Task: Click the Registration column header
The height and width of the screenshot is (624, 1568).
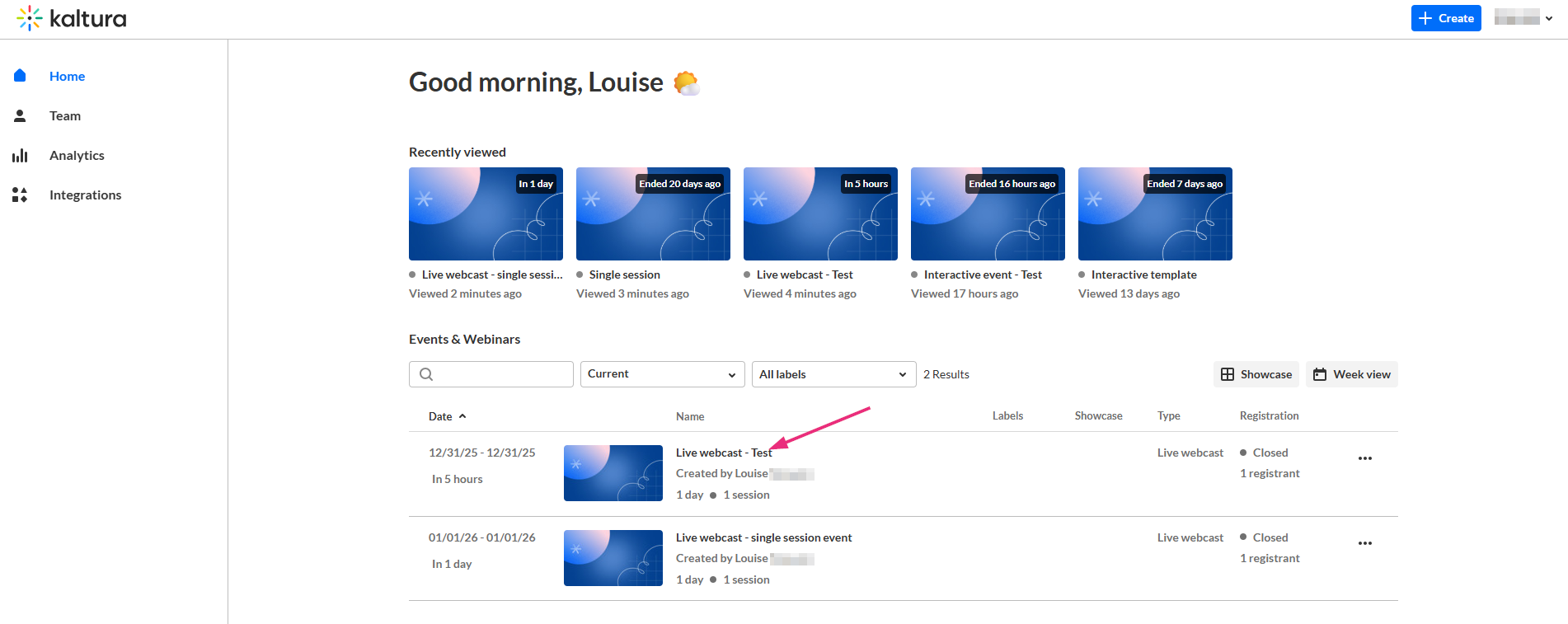Action: 1270,415
